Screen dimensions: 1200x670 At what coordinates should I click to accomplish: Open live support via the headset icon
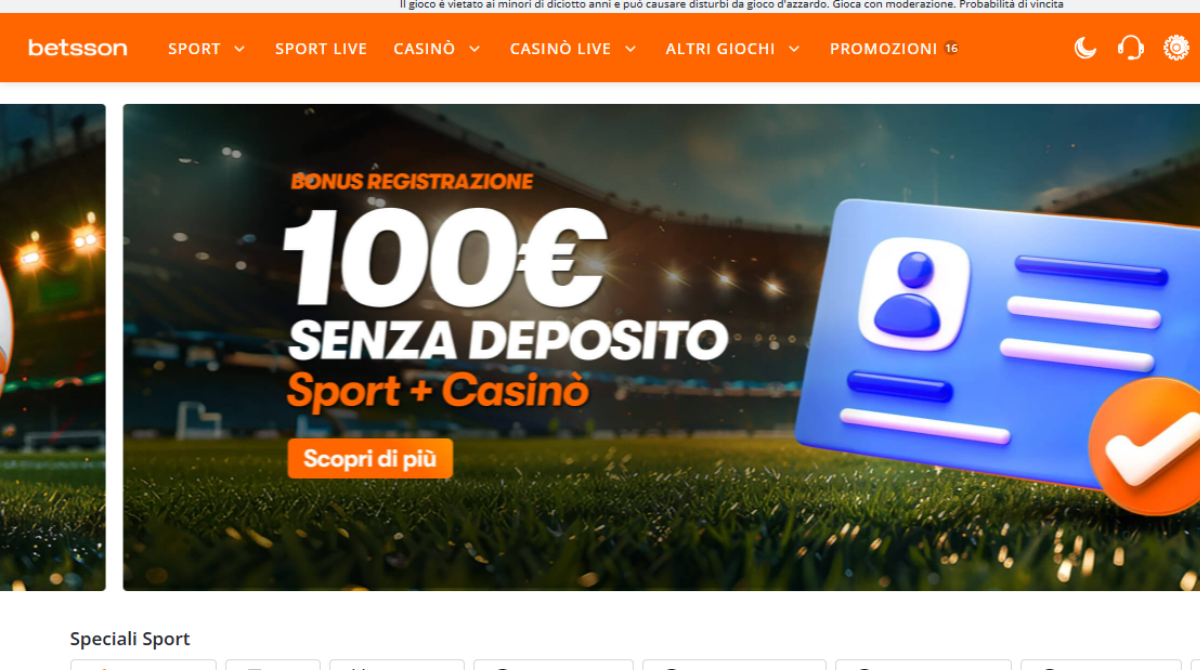1131,48
